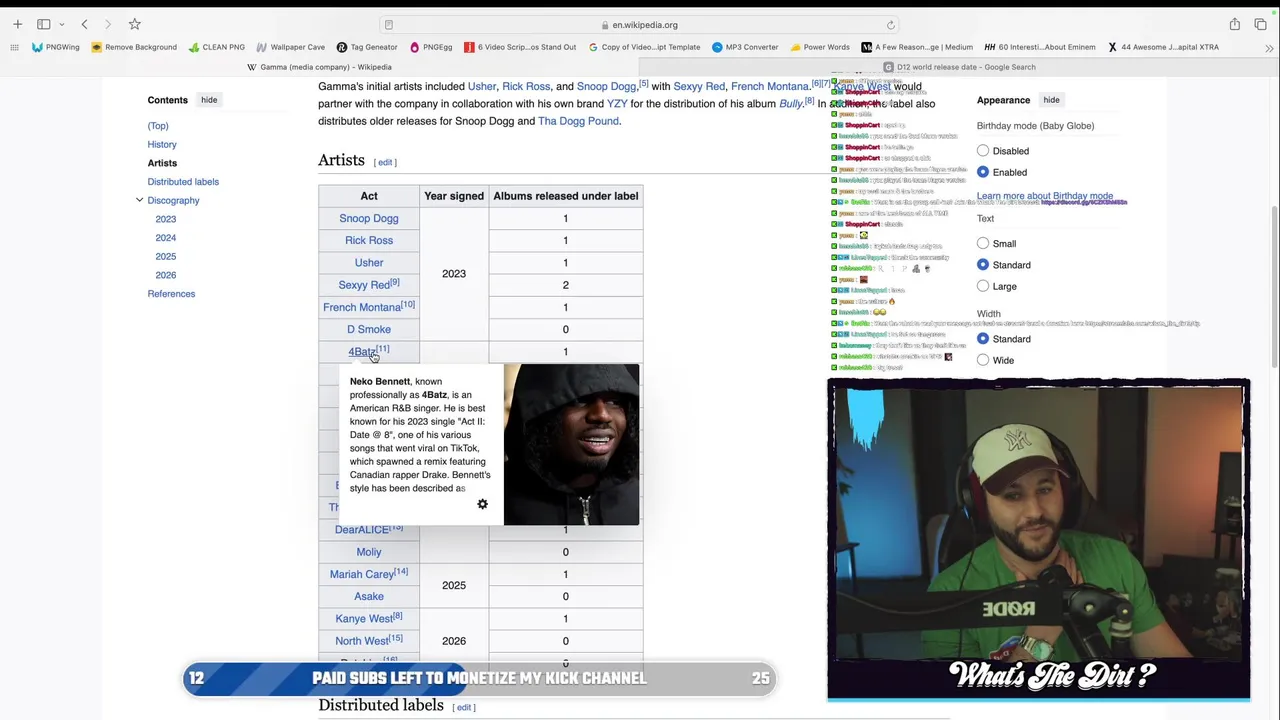
Task: Hide the Contents sidebar
Action: tap(209, 100)
